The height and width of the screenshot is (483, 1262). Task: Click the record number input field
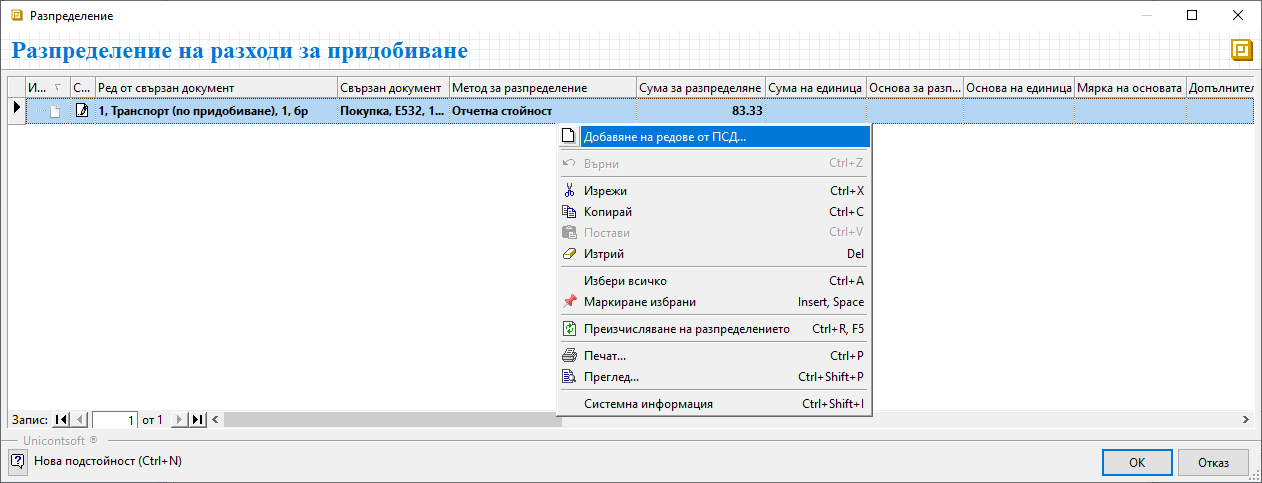[x=115, y=420]
